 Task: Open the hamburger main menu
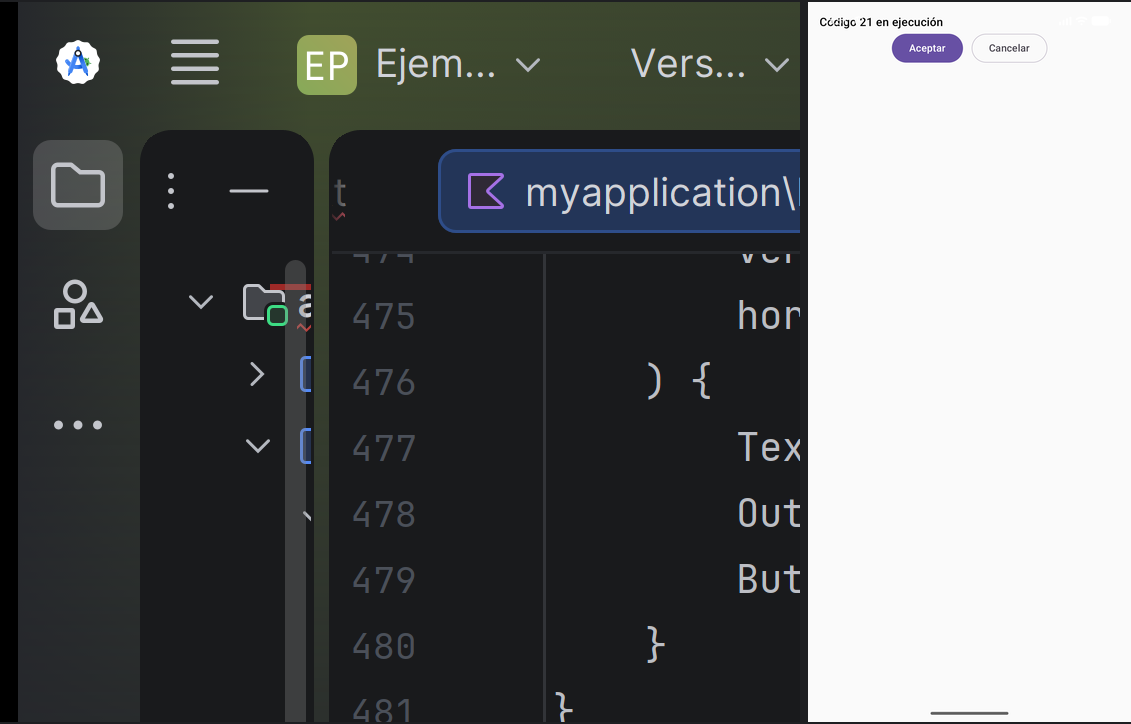pyautogui.click(x=195, y=62)
